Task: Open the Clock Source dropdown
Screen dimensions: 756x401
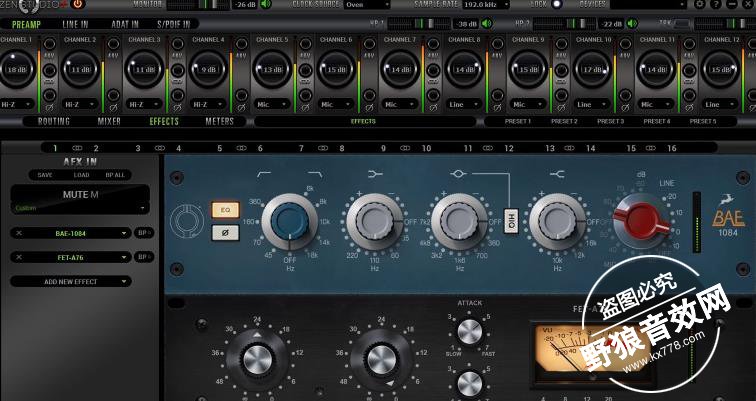Action: tap(367, 4)
